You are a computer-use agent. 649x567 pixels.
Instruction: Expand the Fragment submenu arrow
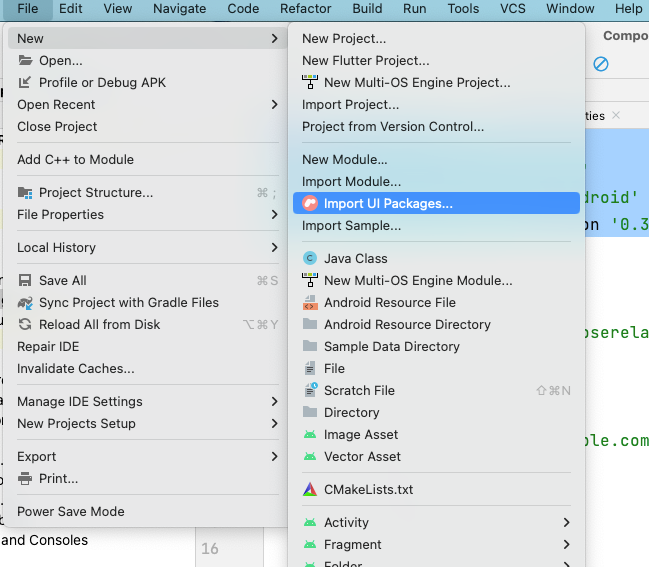point(567,544)
